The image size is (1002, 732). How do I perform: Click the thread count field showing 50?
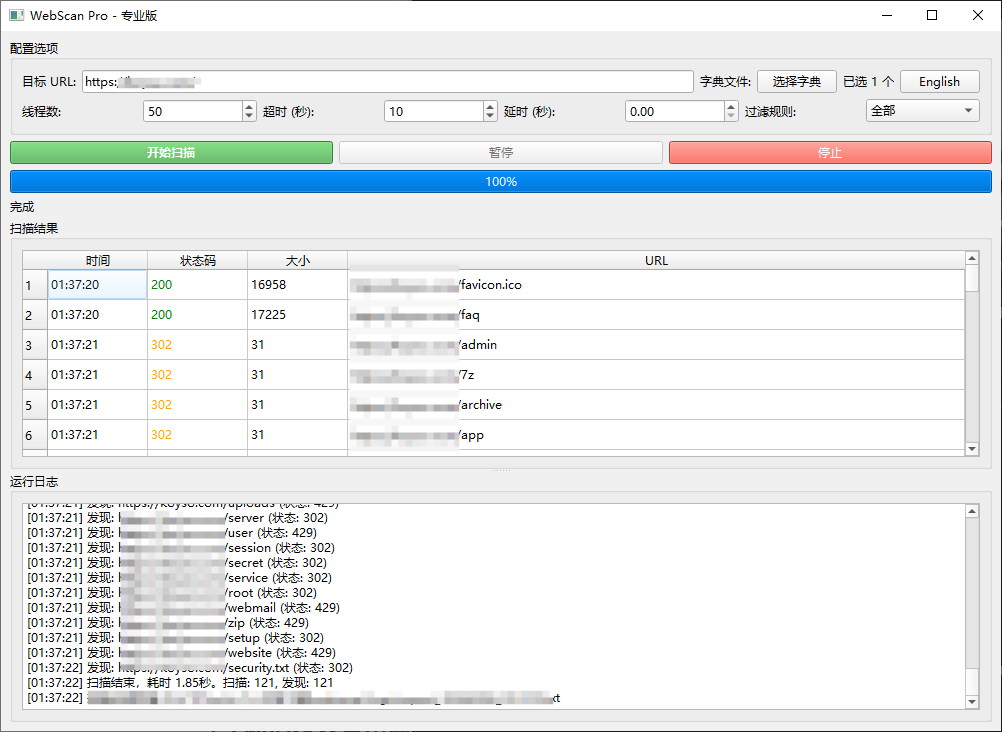[193, 111]
